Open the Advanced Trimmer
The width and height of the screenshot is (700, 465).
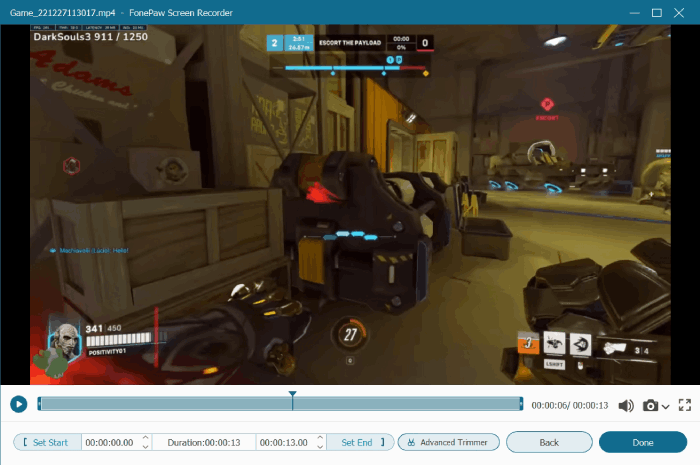(448, 442)
